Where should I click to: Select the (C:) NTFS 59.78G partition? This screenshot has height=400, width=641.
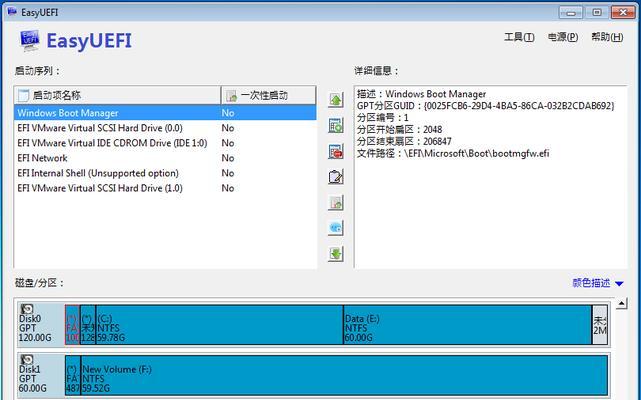[219, 324]
